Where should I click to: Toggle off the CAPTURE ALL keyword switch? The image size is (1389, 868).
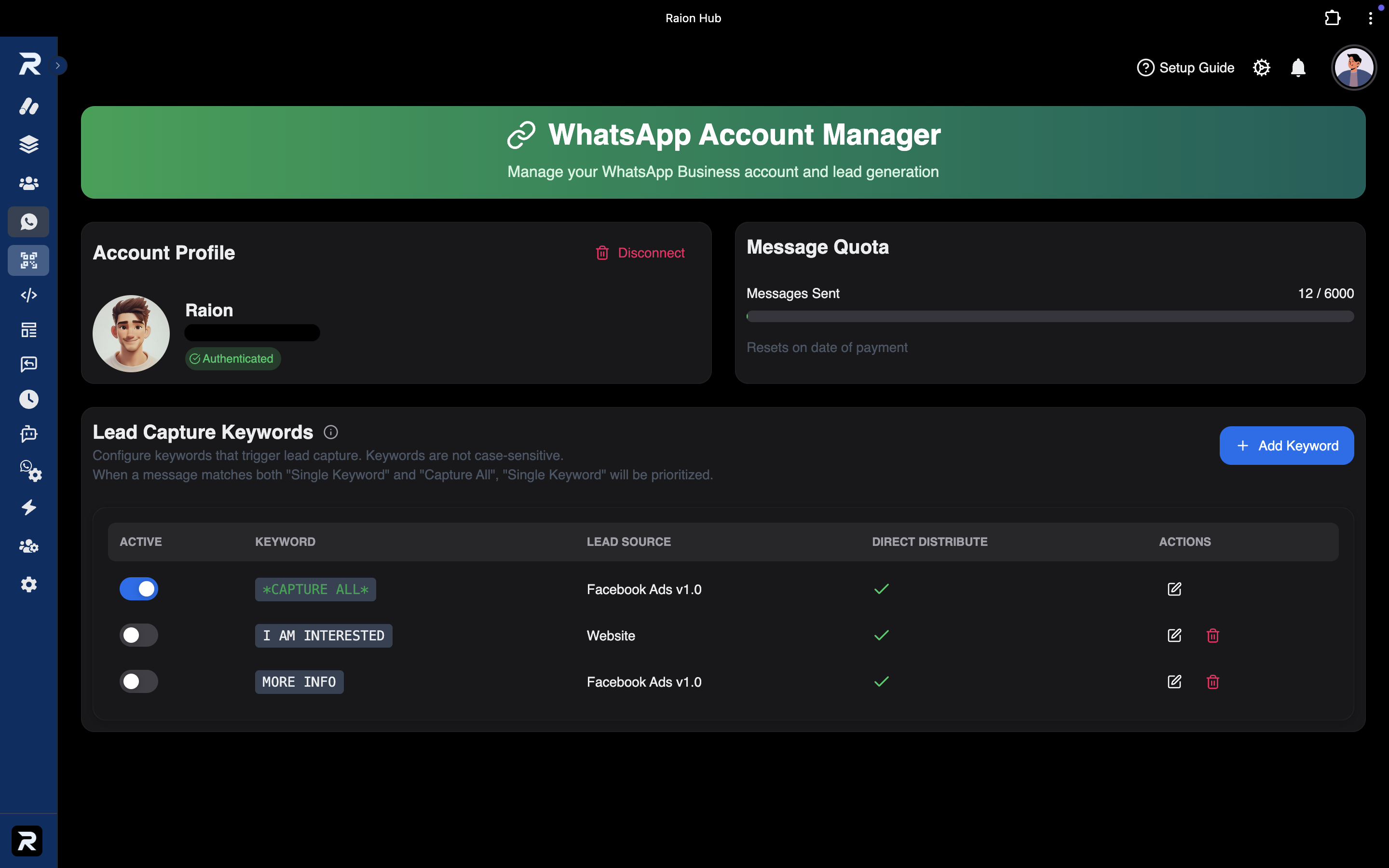(x=139, y=589)
